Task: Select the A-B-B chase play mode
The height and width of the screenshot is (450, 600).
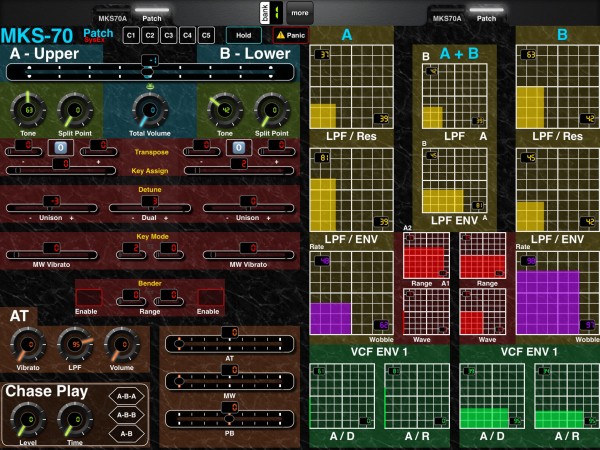Action: (127, 415)
